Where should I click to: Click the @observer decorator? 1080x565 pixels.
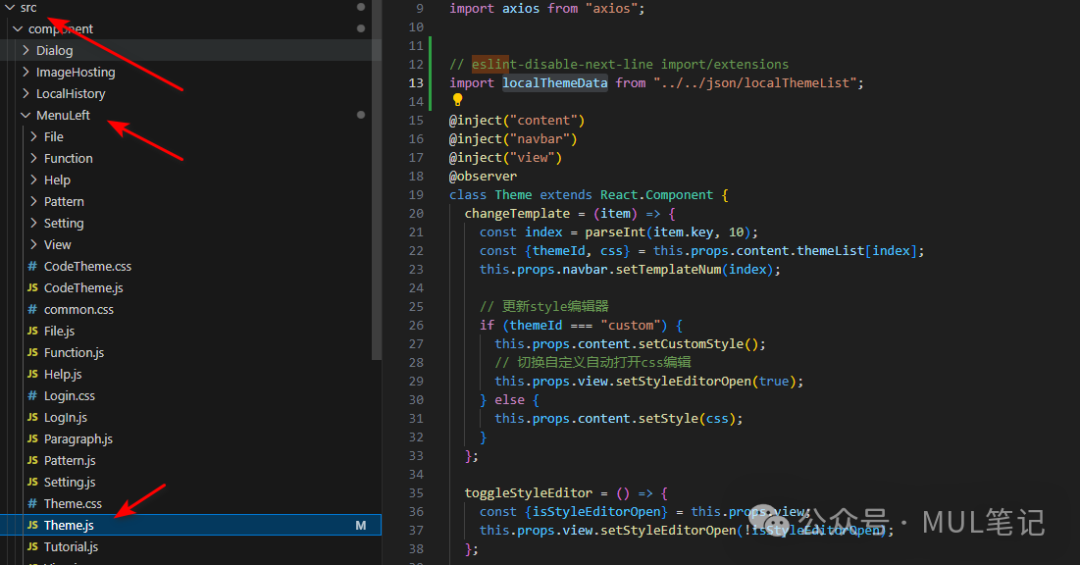click(483, 176)
